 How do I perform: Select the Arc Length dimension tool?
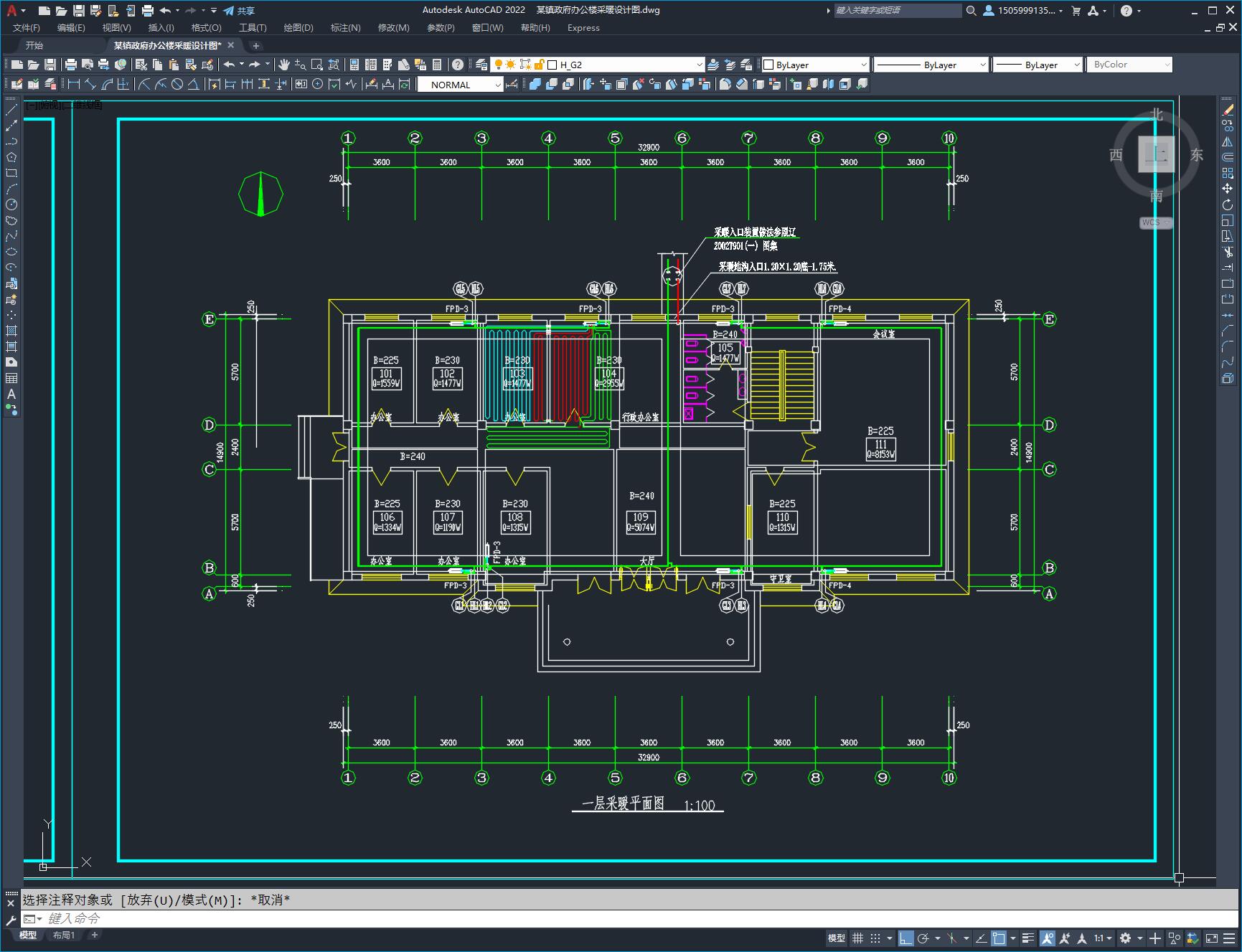coord(107,85)
